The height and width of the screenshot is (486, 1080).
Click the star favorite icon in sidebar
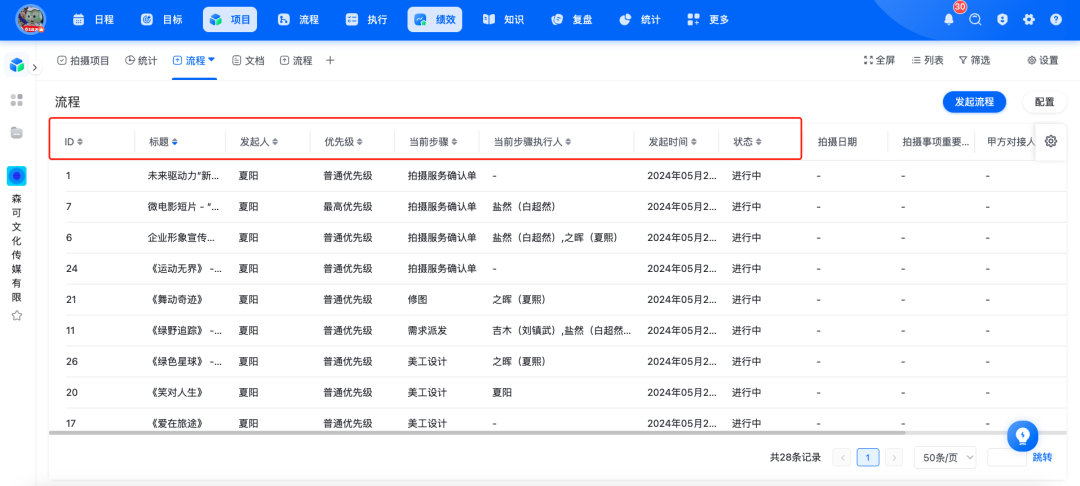click(x=17, y=315)
